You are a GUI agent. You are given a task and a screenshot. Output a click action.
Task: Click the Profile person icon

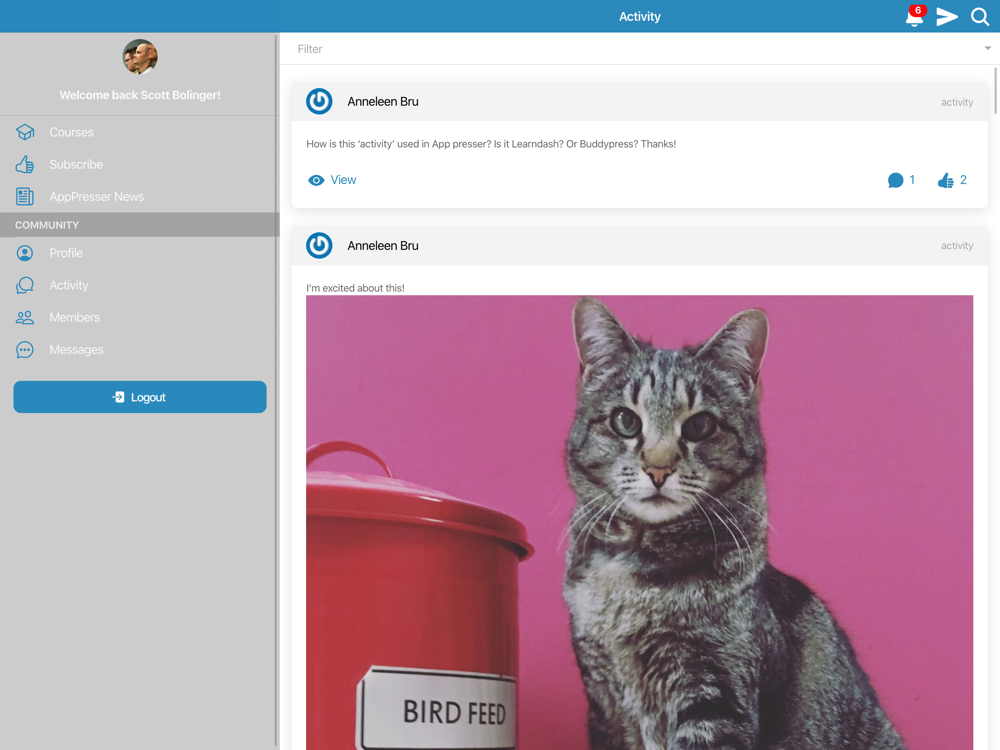pyautogui.click(x=25, y=253)
